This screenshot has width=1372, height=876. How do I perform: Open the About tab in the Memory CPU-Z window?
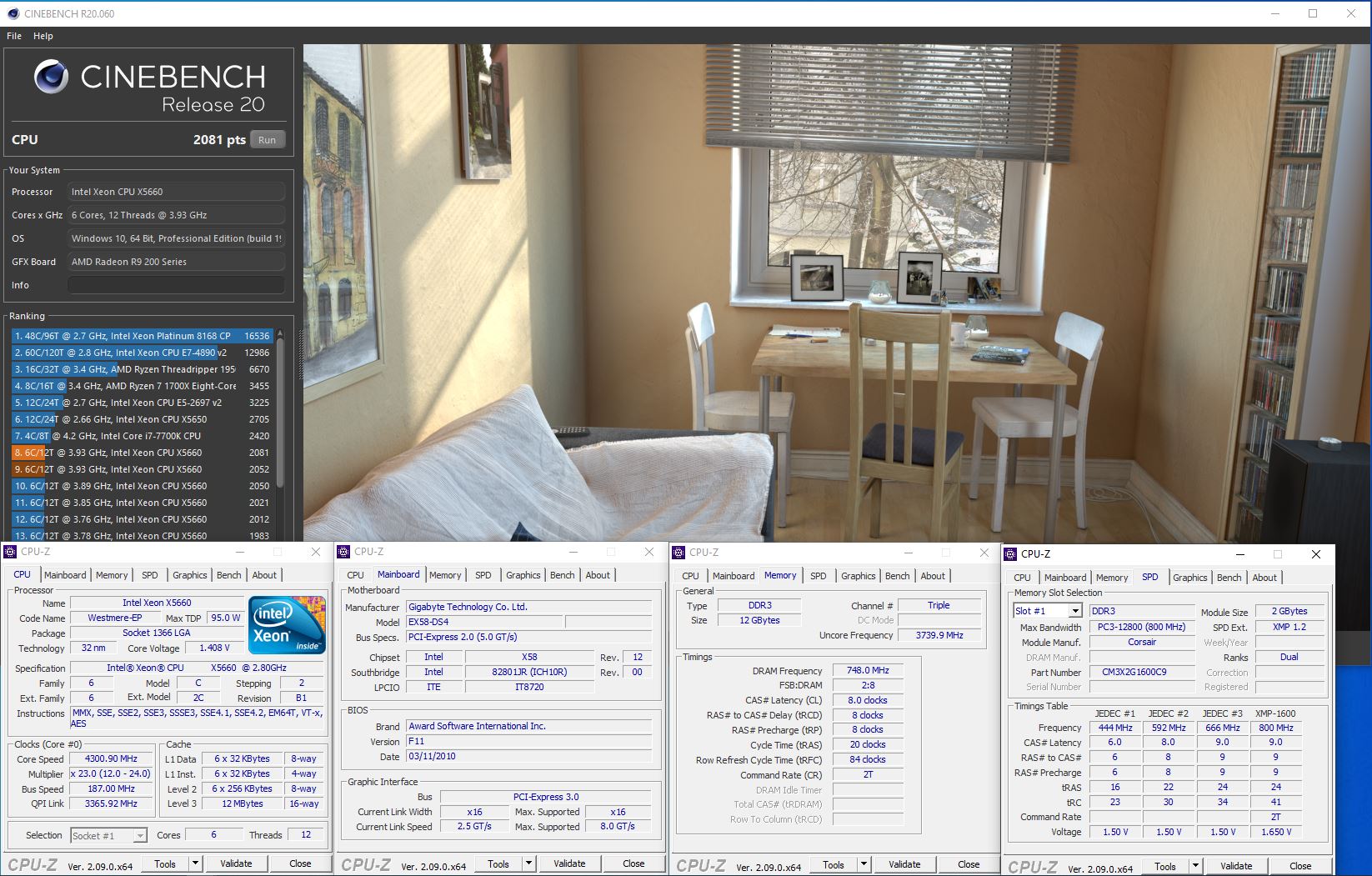933,576
